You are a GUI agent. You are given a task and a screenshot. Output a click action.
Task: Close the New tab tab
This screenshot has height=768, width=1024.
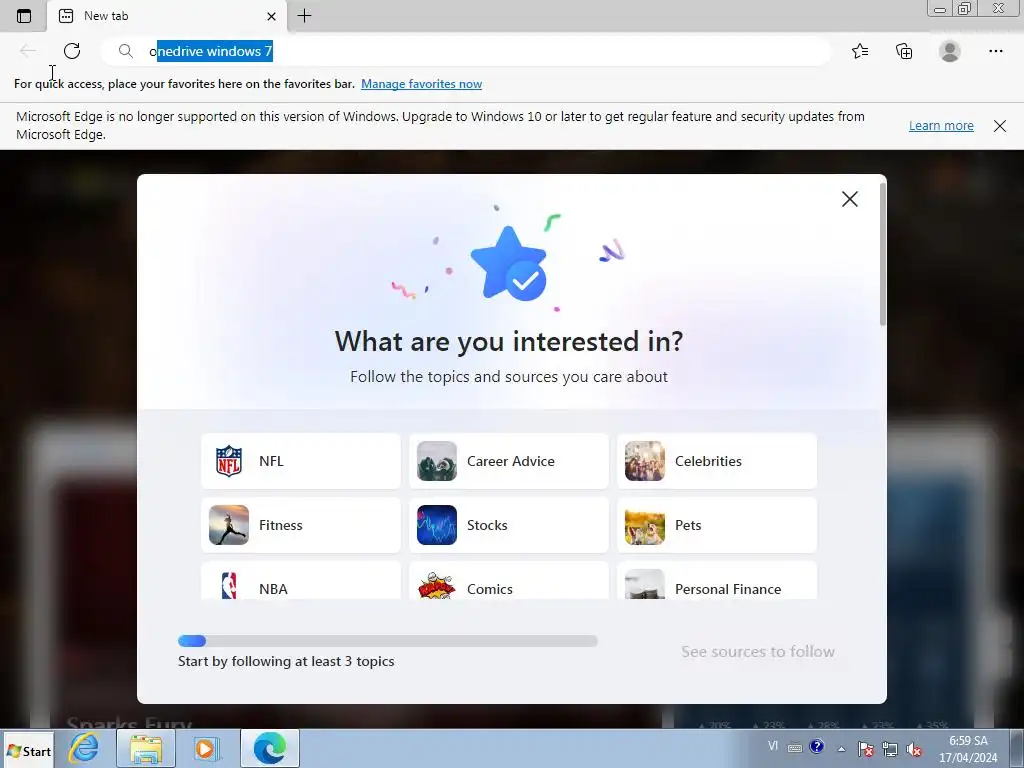(271, 16)
